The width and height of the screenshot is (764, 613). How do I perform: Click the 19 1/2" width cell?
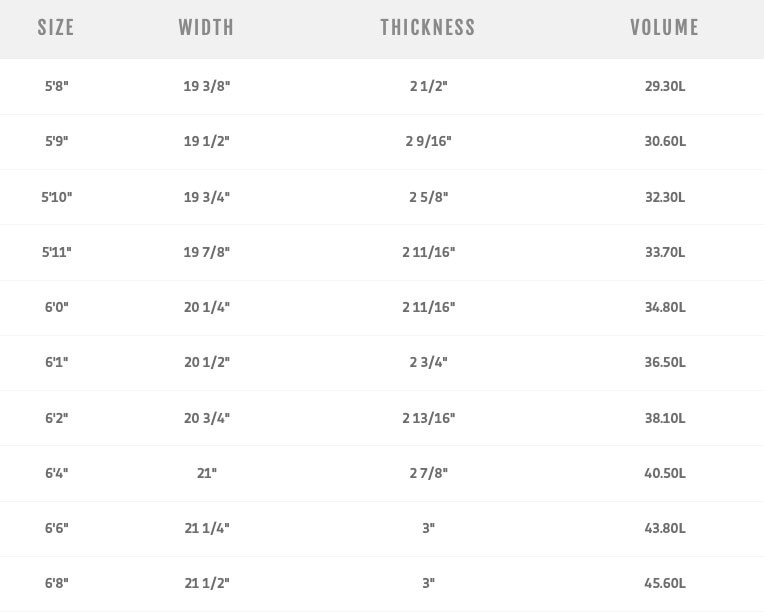[x=207, y=141]
